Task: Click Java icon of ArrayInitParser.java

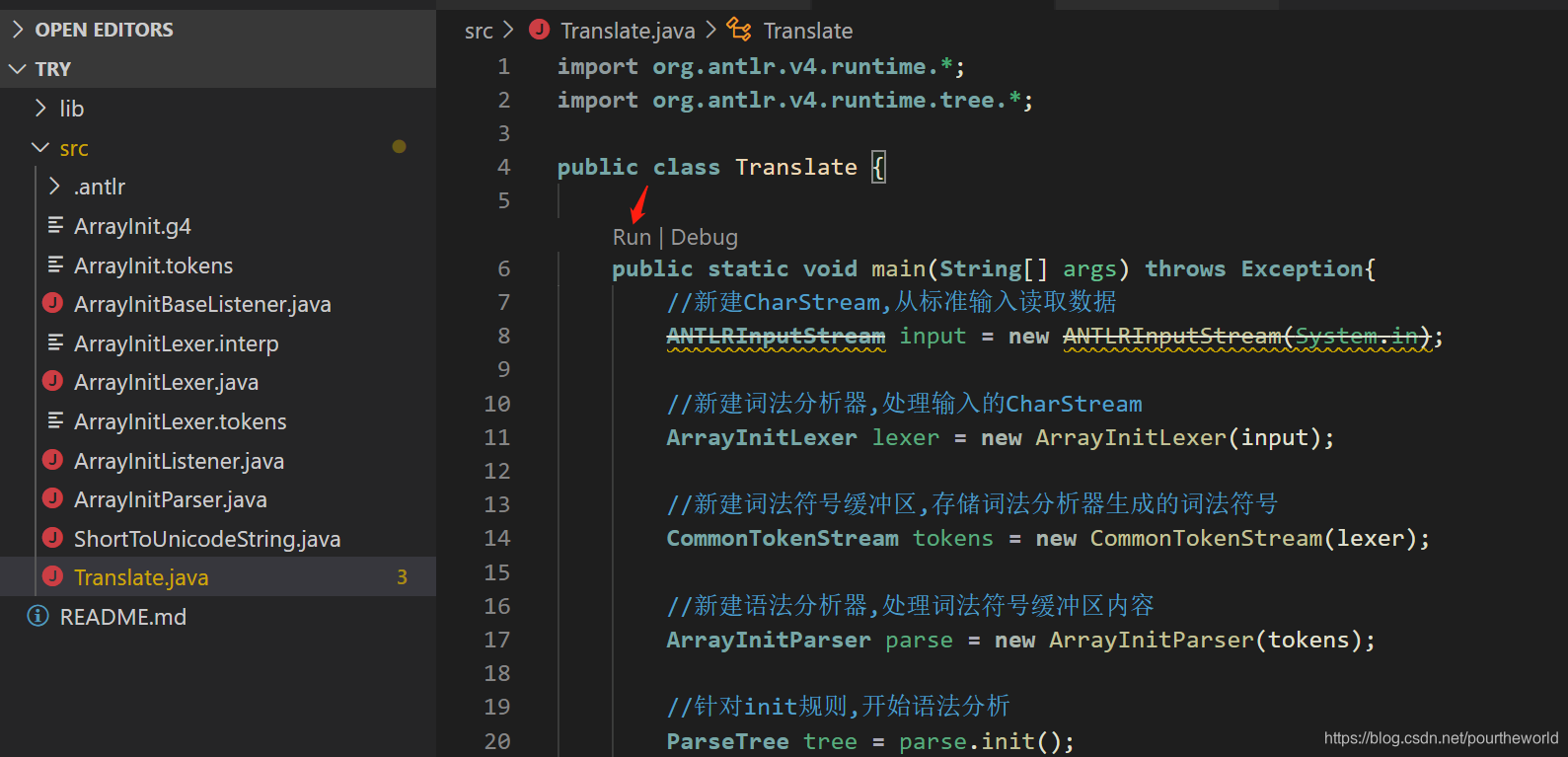Action: 53,498
